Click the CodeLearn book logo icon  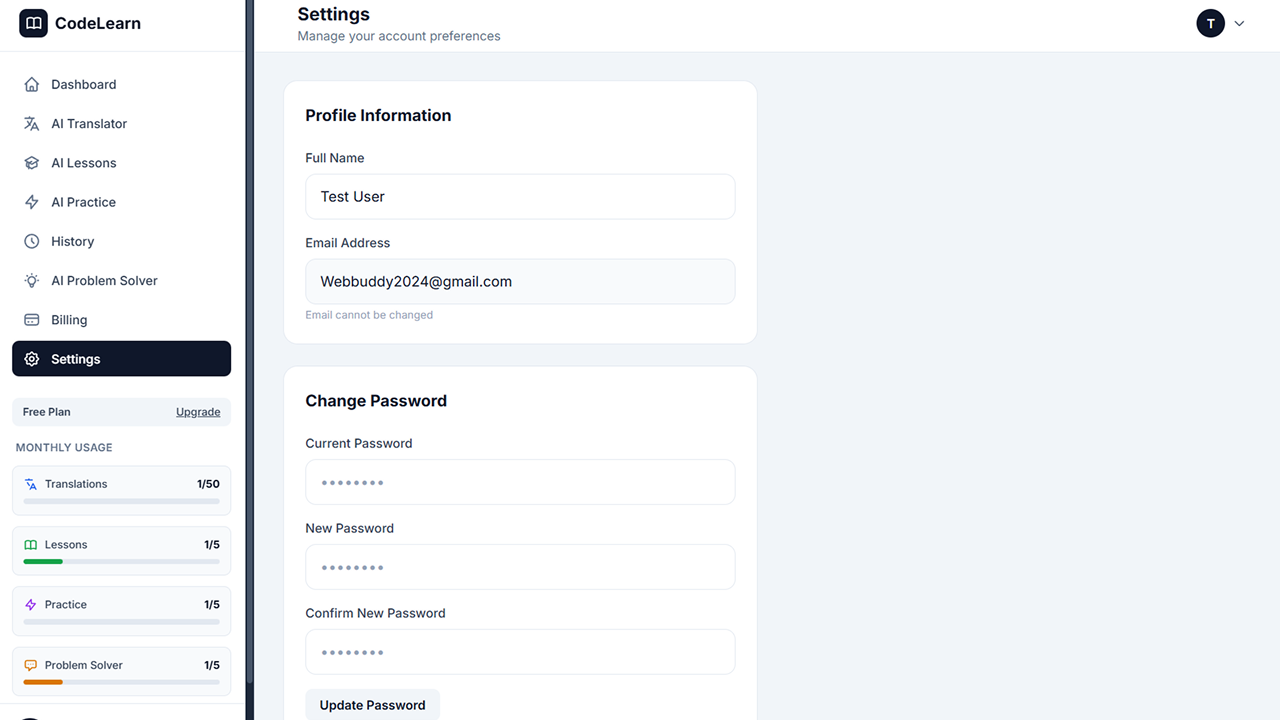coord(33,23)
